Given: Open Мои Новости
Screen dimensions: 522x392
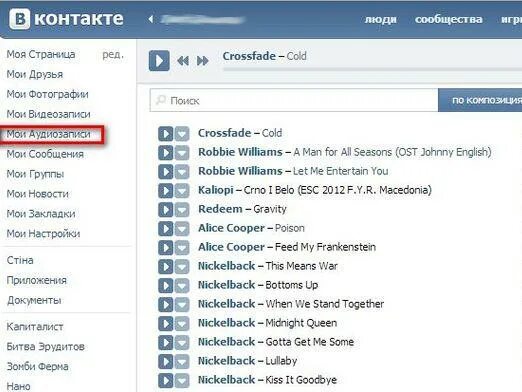Looking at the screenshot, I should click(38, 194).
